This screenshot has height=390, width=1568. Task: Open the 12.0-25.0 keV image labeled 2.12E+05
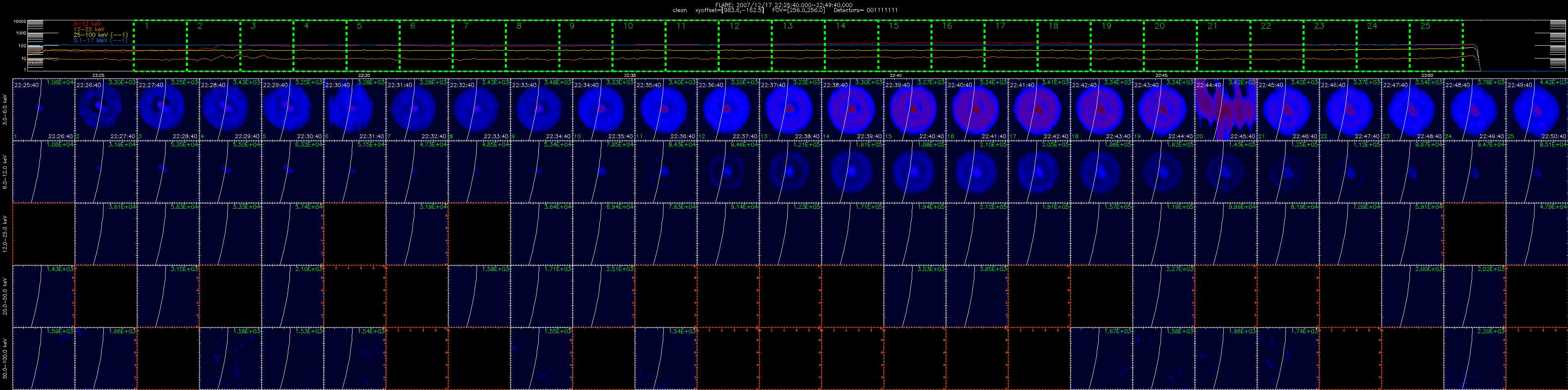tap(977, 234)
